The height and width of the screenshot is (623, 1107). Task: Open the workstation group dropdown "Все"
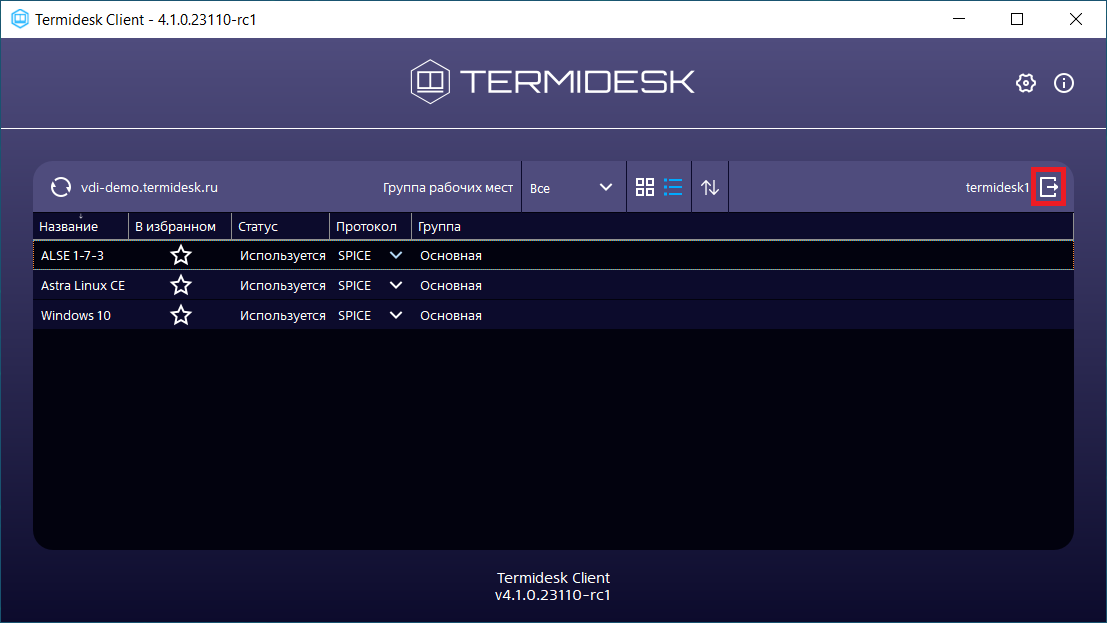click(x=572, y=188)
